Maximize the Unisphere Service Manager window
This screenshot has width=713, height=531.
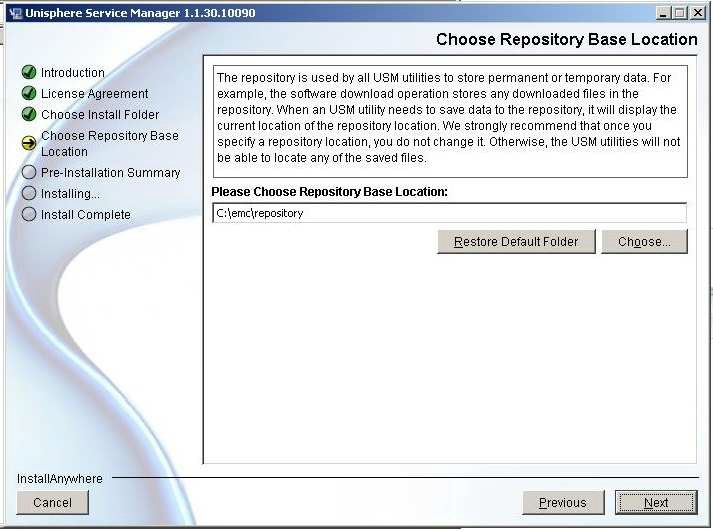(680, 13)
